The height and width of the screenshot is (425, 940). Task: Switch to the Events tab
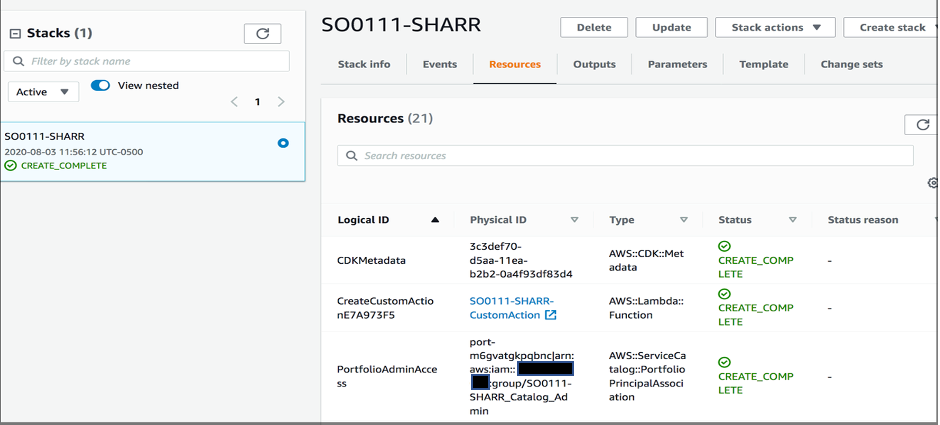pyautogui.click(x=439, y=64)
